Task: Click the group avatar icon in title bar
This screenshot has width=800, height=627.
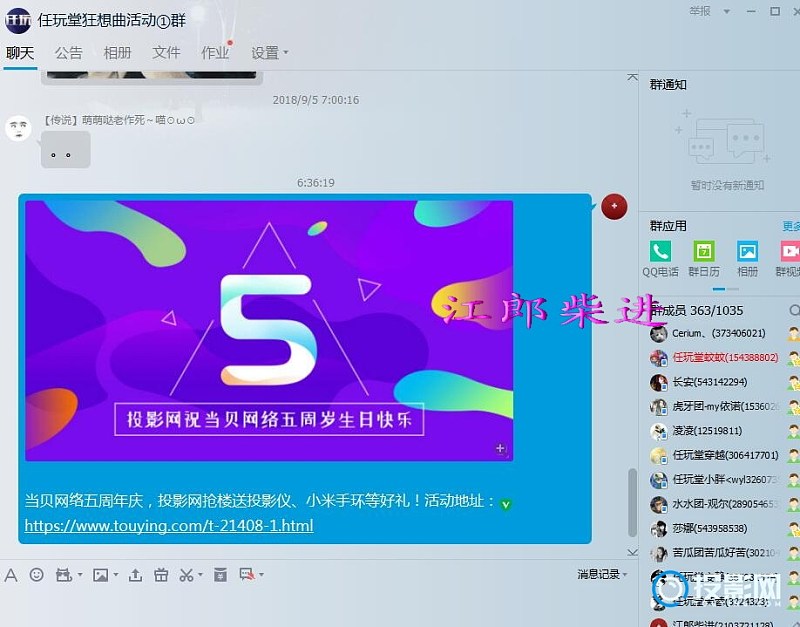Action: click(x=17, y=20)
